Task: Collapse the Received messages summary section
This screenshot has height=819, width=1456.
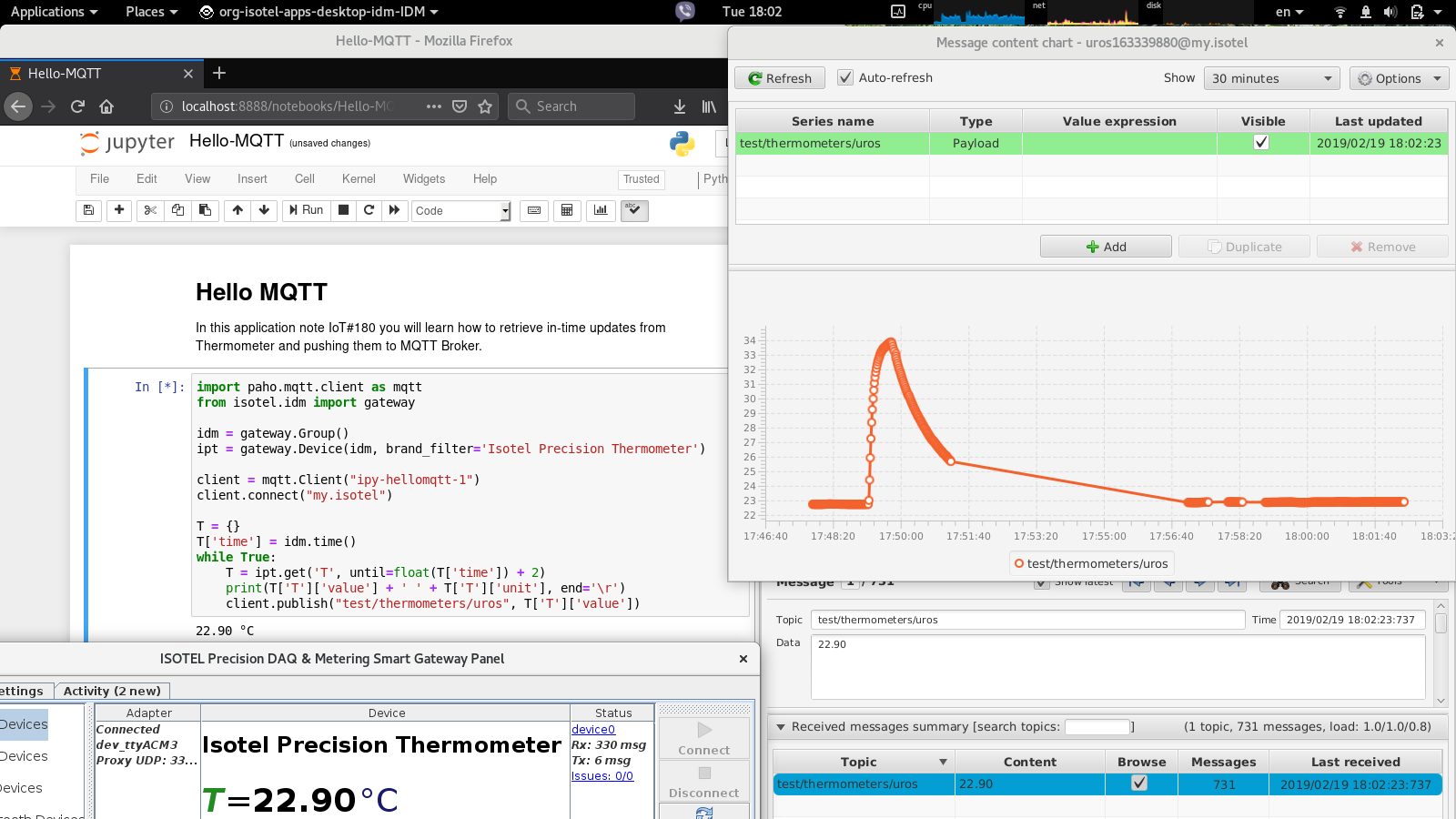Action: click(x=781, y=727)
